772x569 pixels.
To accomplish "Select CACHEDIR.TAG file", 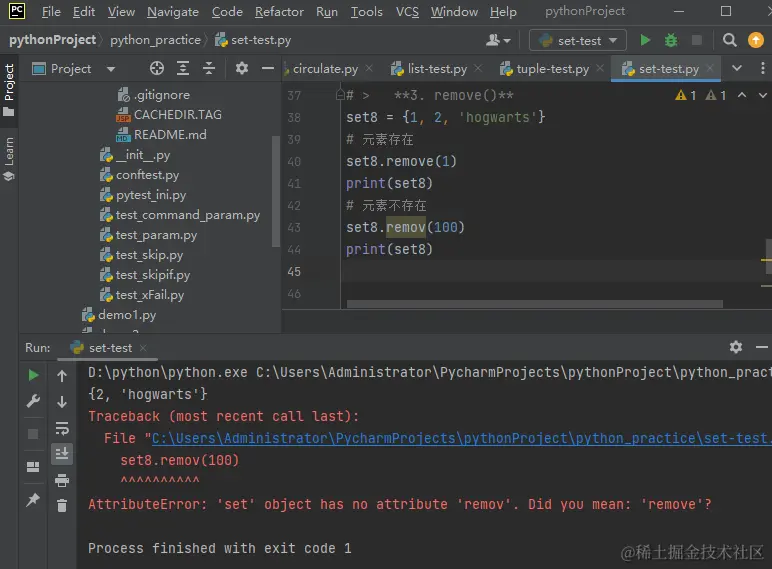I will click(x=169, y=115).
